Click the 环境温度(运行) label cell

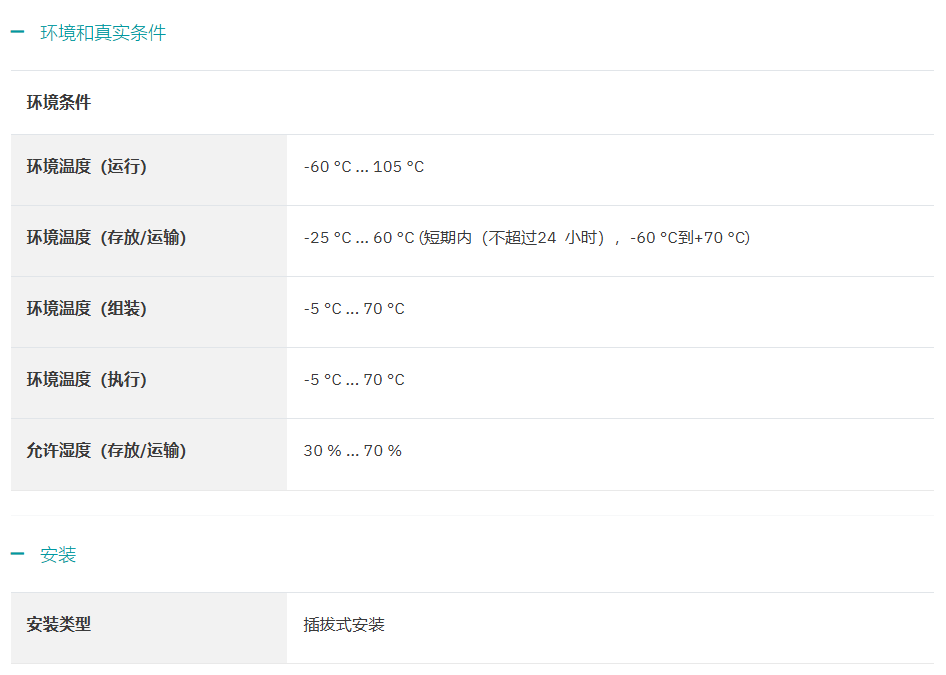click(87, 167)
